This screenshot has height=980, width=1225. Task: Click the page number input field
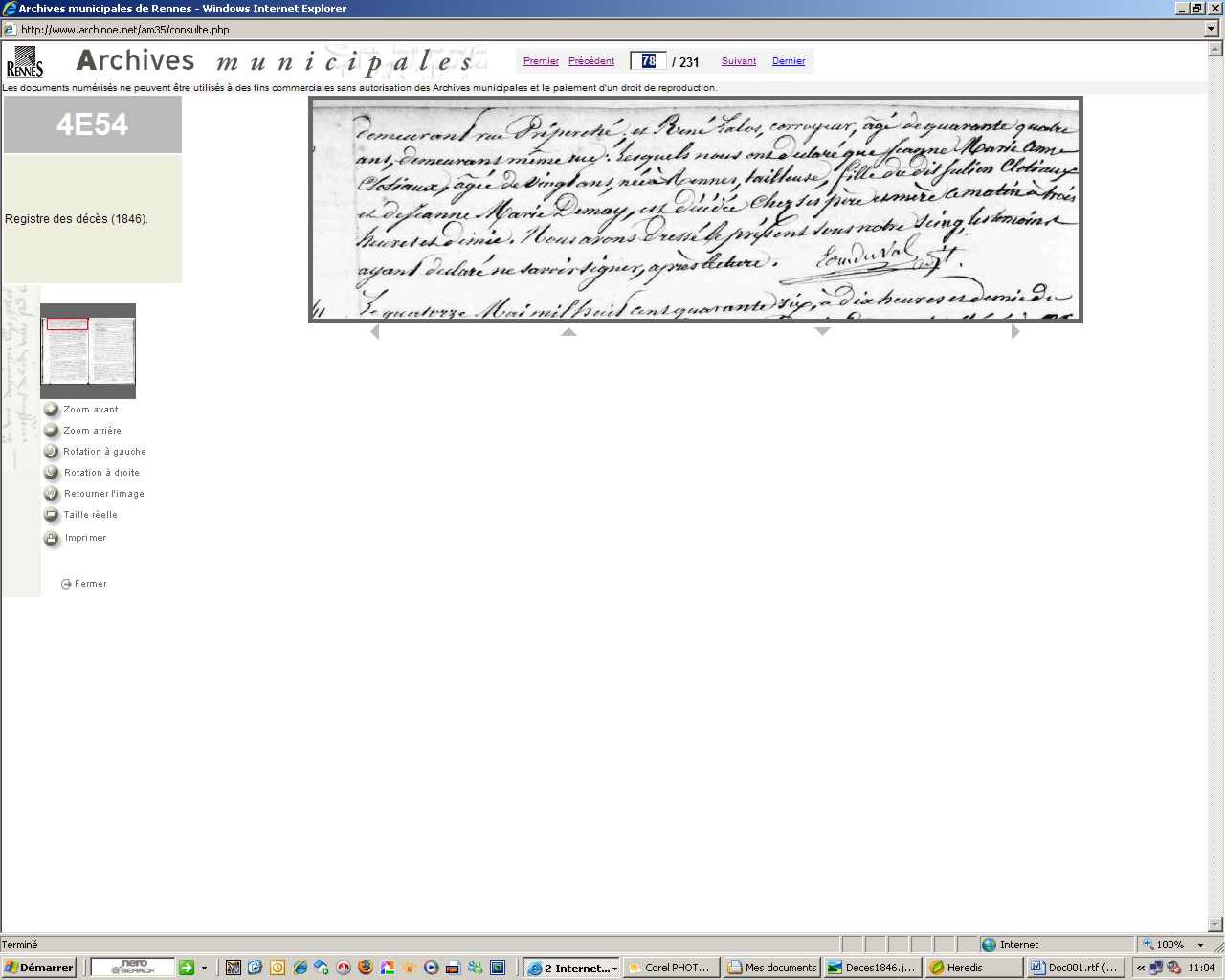(648, 61)
